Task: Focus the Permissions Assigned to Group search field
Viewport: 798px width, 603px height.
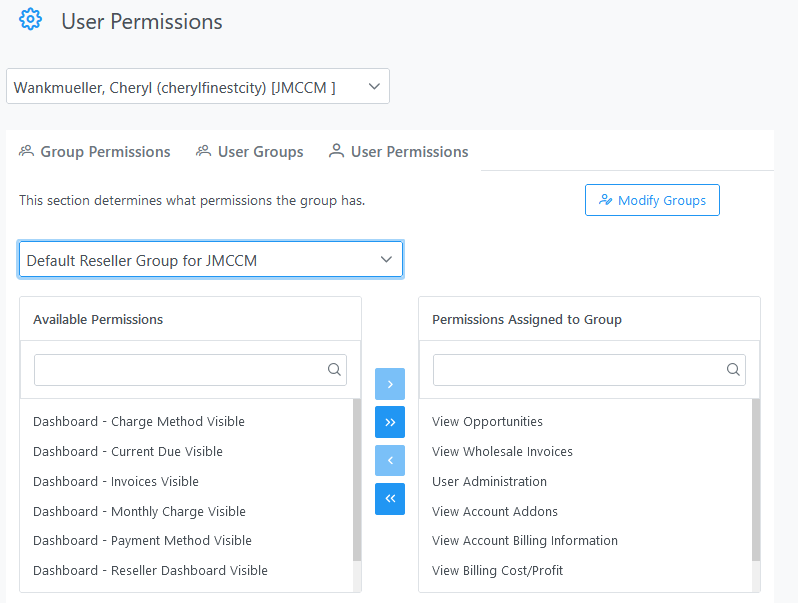Action: pos(589,370)
